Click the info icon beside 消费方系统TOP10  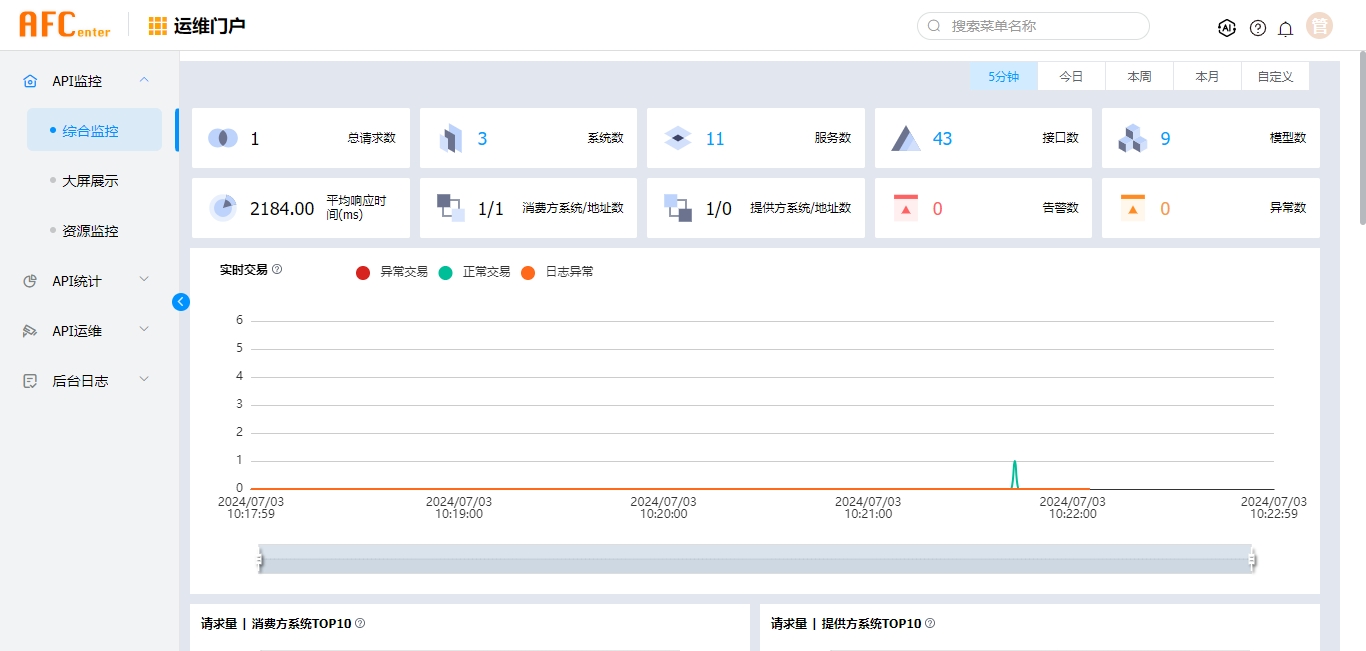coord(360,623)
